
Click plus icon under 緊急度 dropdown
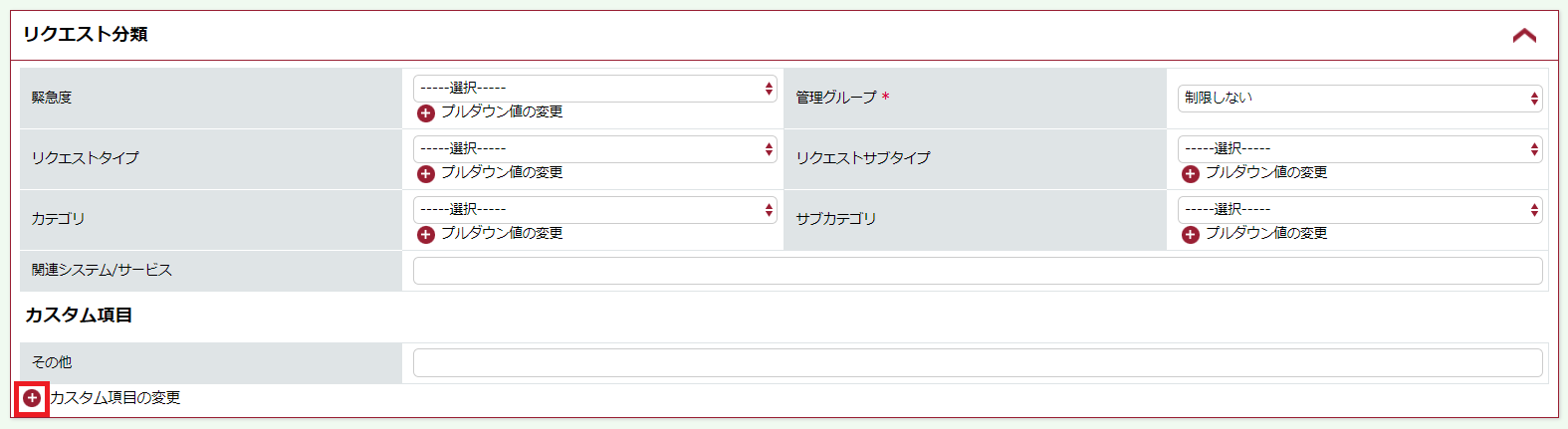[426, 113]
